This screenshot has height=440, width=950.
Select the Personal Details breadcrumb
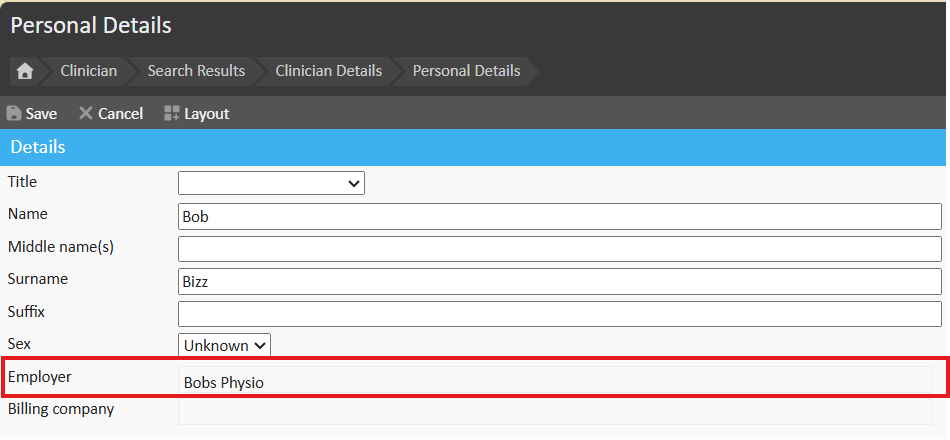click(466, 71)
